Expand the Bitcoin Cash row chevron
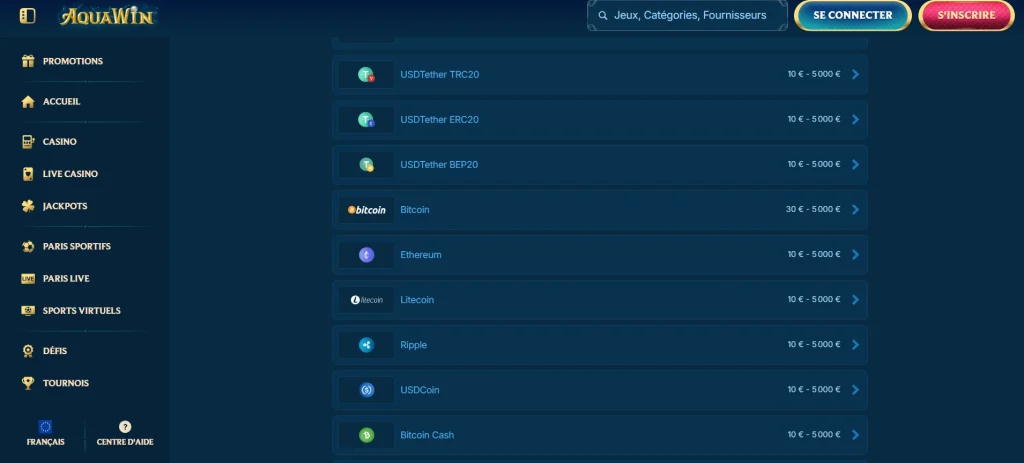Screen dimensions: 1024x463 point(856,435)
